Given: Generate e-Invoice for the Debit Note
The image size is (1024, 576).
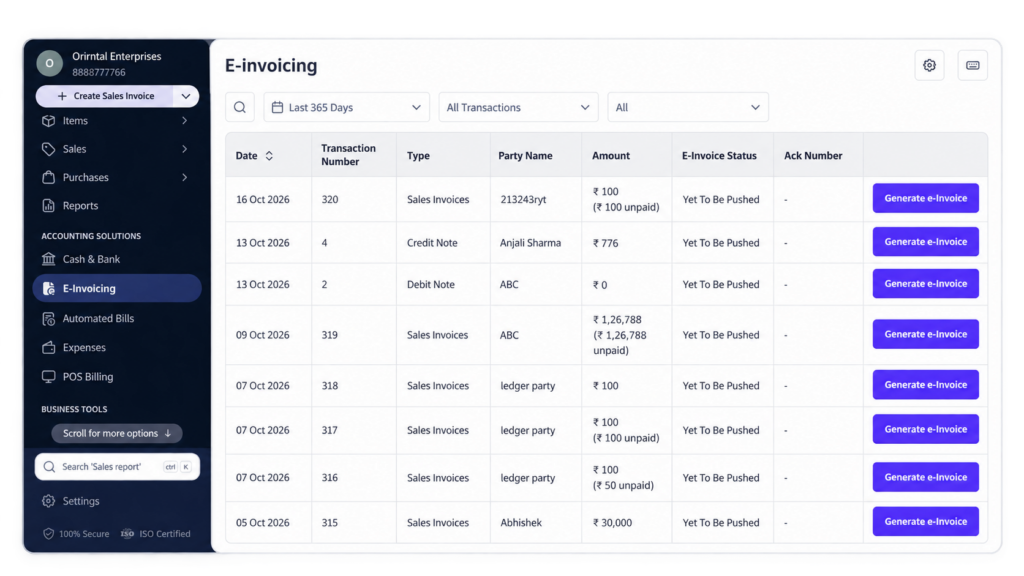Looking at the screenshot, I should 925,283.
